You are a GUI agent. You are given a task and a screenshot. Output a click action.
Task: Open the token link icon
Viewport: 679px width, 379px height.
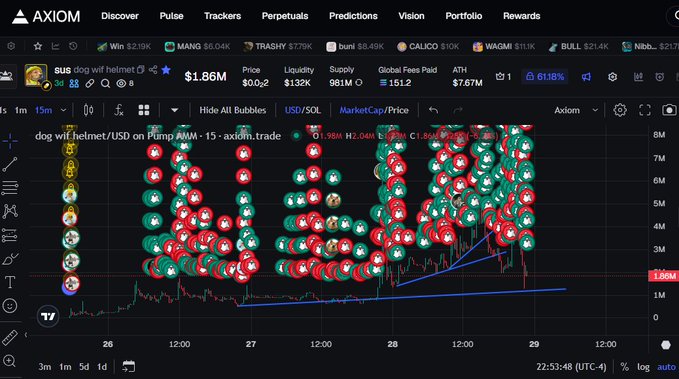click(x=90, y=83)
